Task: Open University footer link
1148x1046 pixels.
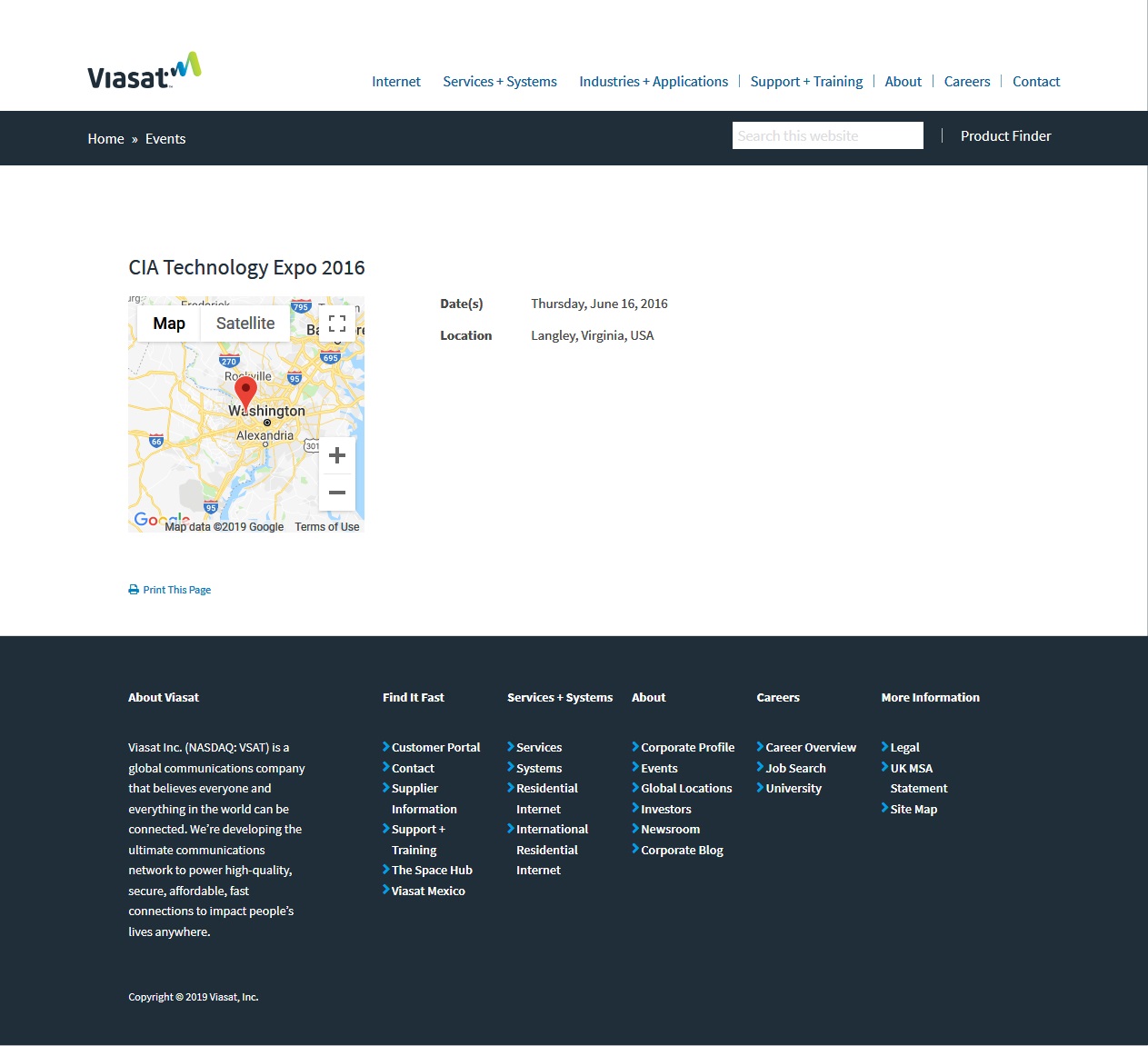Action: pyautogui.click(x=794, y=789)
